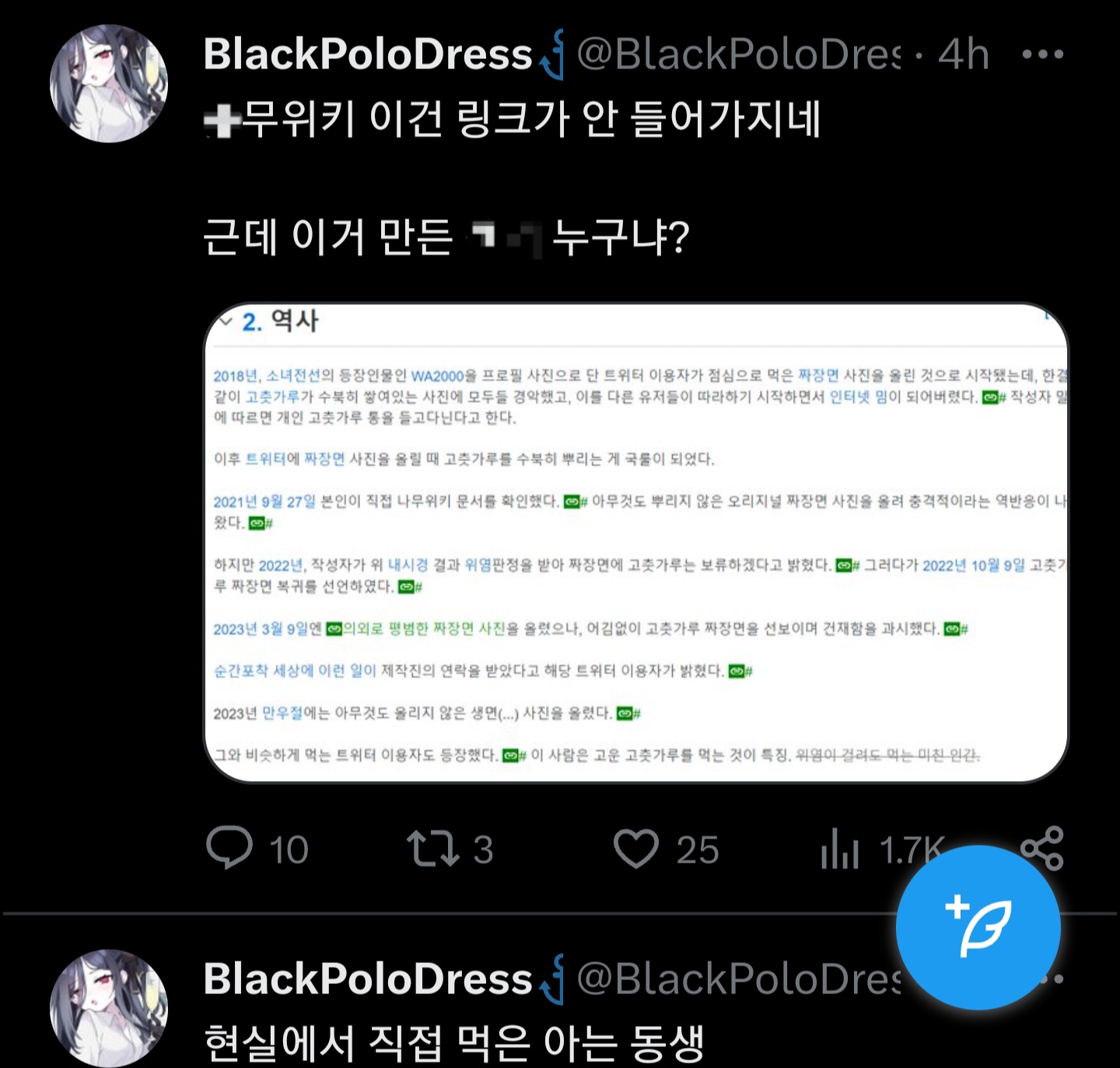Click the 3 retweets count
This screenshot has width=1120, height=1068.
483,849
